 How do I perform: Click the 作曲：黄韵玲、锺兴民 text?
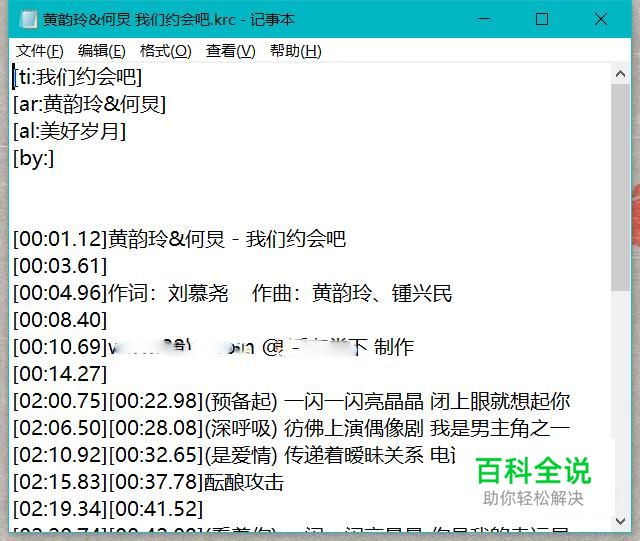click(352, 293)
